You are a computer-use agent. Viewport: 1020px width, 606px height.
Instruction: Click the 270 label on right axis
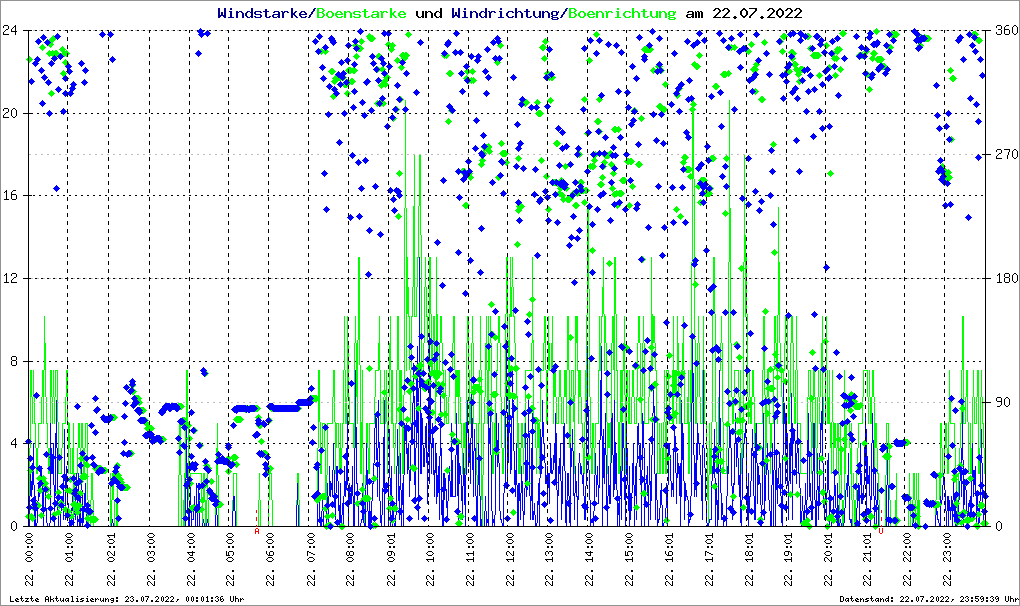click(1004, 154)
